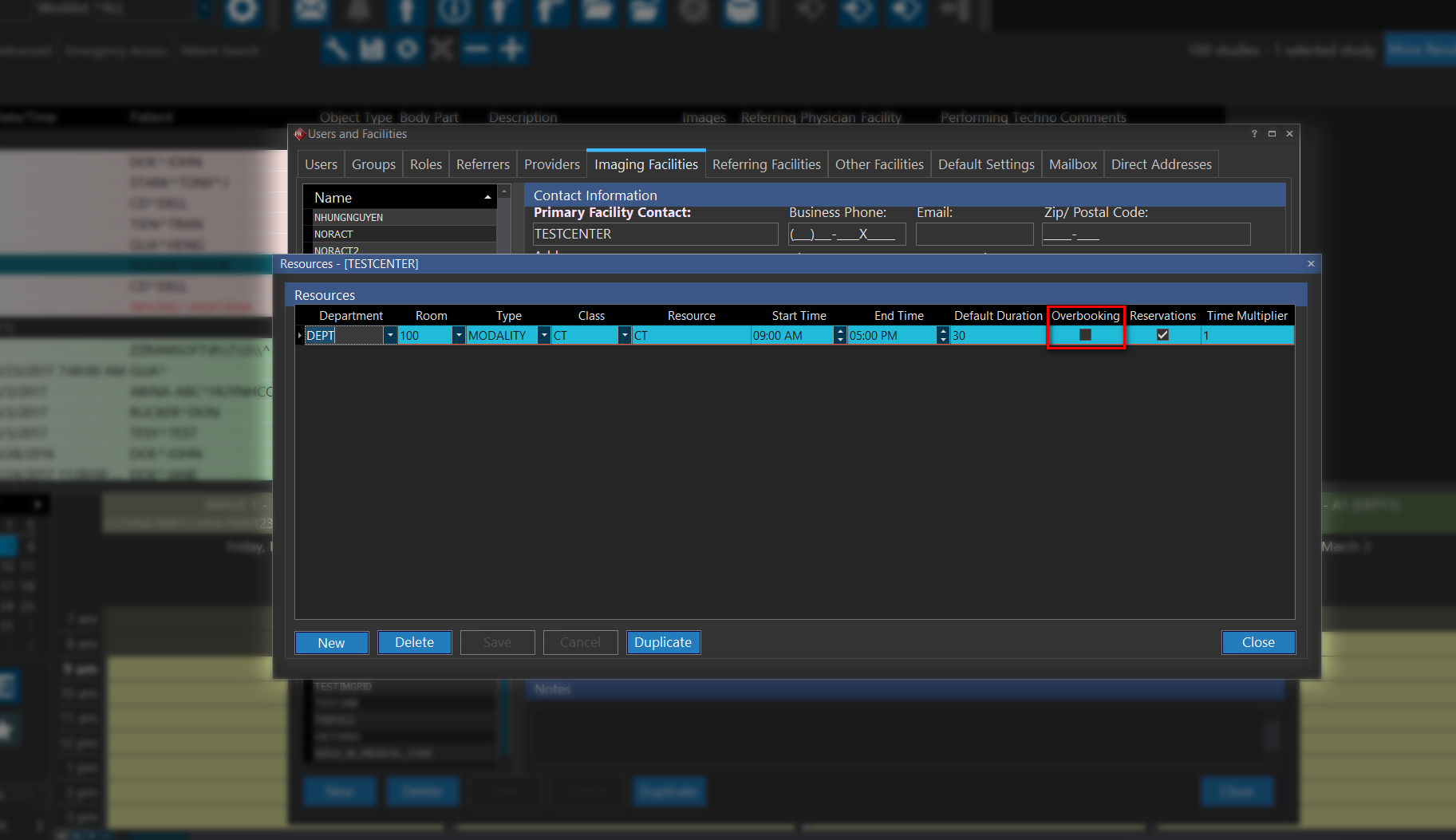Click the Duplicate button in Resources

coord(663,642)
